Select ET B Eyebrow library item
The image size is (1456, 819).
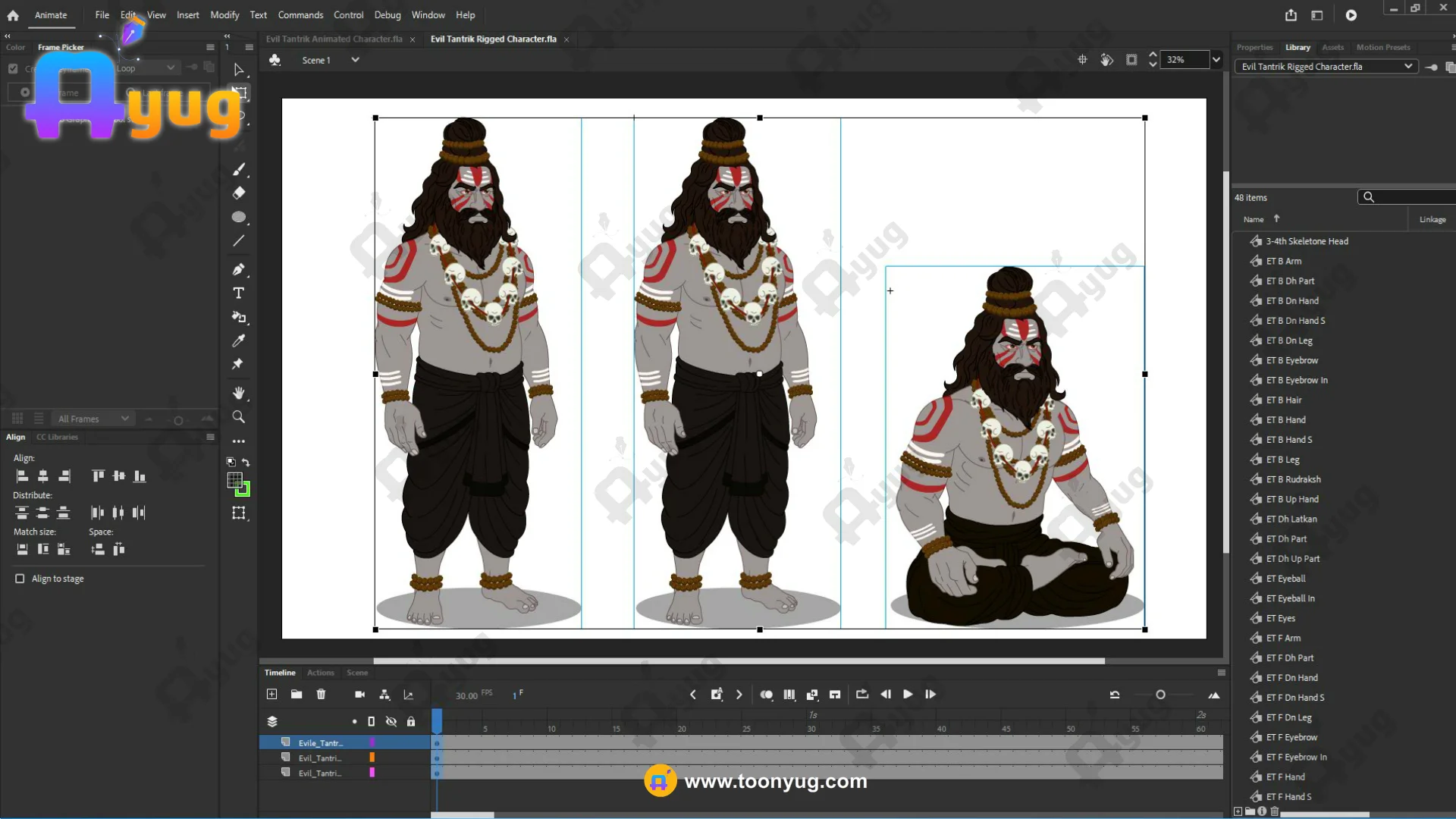click(x=1291, y=360)
